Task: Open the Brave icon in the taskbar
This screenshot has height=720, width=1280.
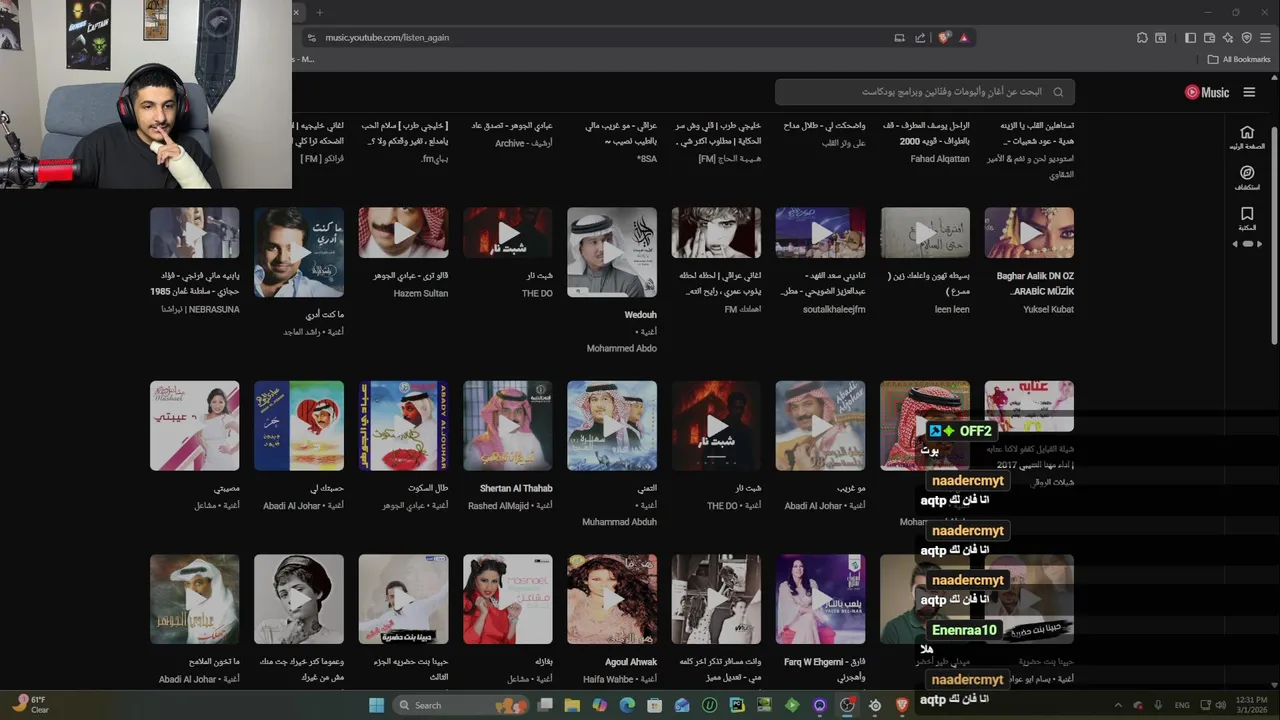Action: point(902,705)
